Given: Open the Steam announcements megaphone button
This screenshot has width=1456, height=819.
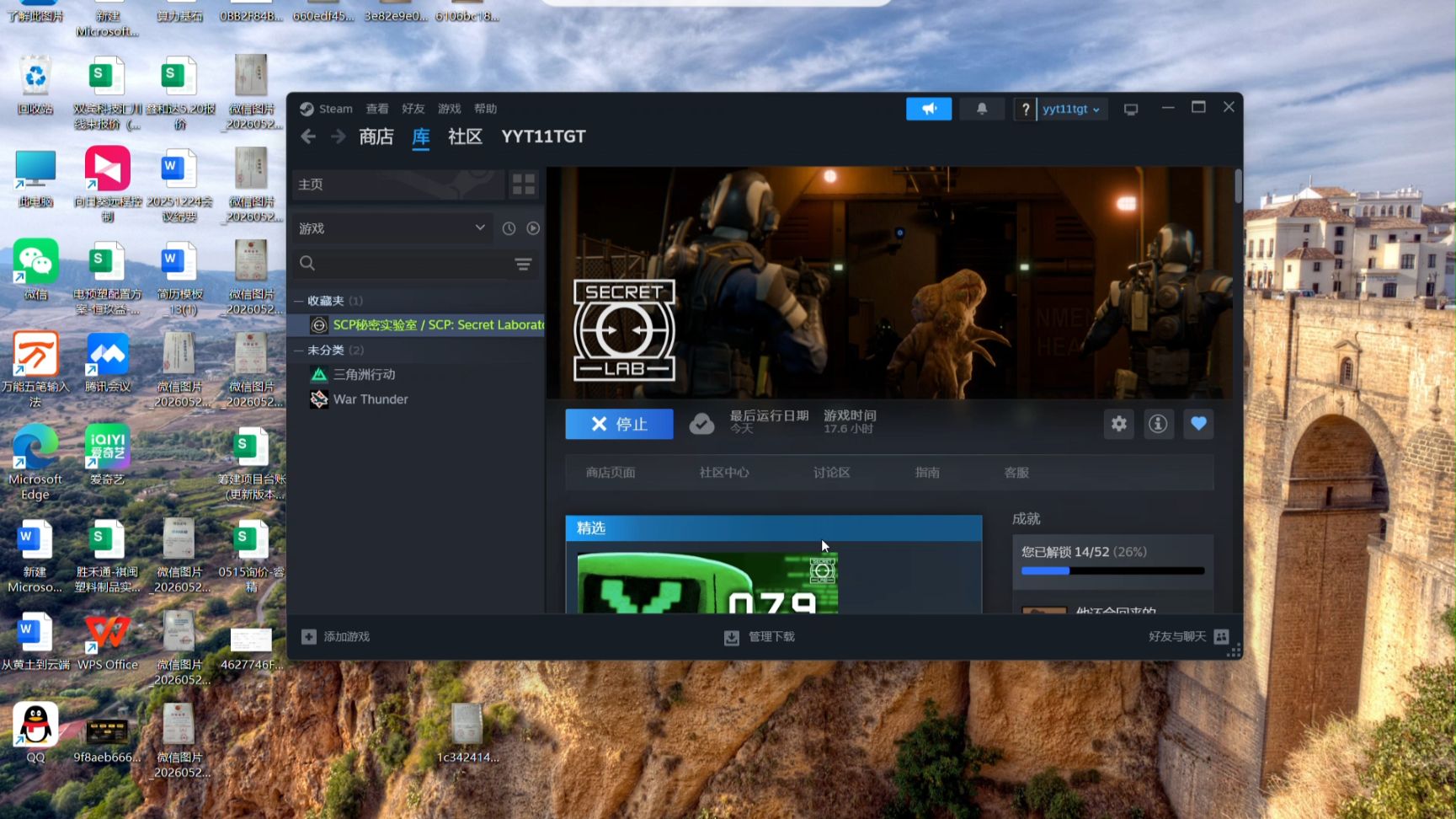Looking at the screenshot, I should click(x=929, y=109).
